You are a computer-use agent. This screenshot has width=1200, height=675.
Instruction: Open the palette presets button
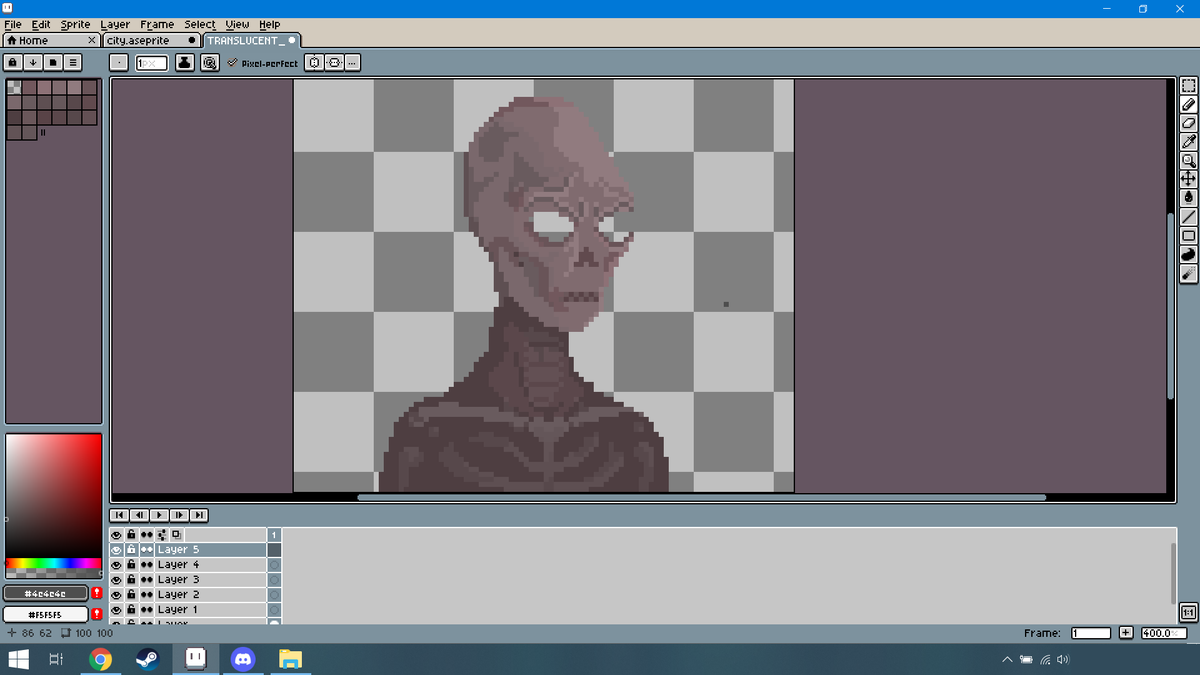pyautogui.click(x=52, y=63)
